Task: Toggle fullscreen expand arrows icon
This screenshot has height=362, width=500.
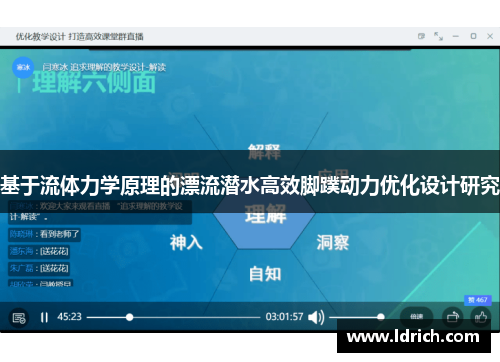Action: (x=438, y=36)
